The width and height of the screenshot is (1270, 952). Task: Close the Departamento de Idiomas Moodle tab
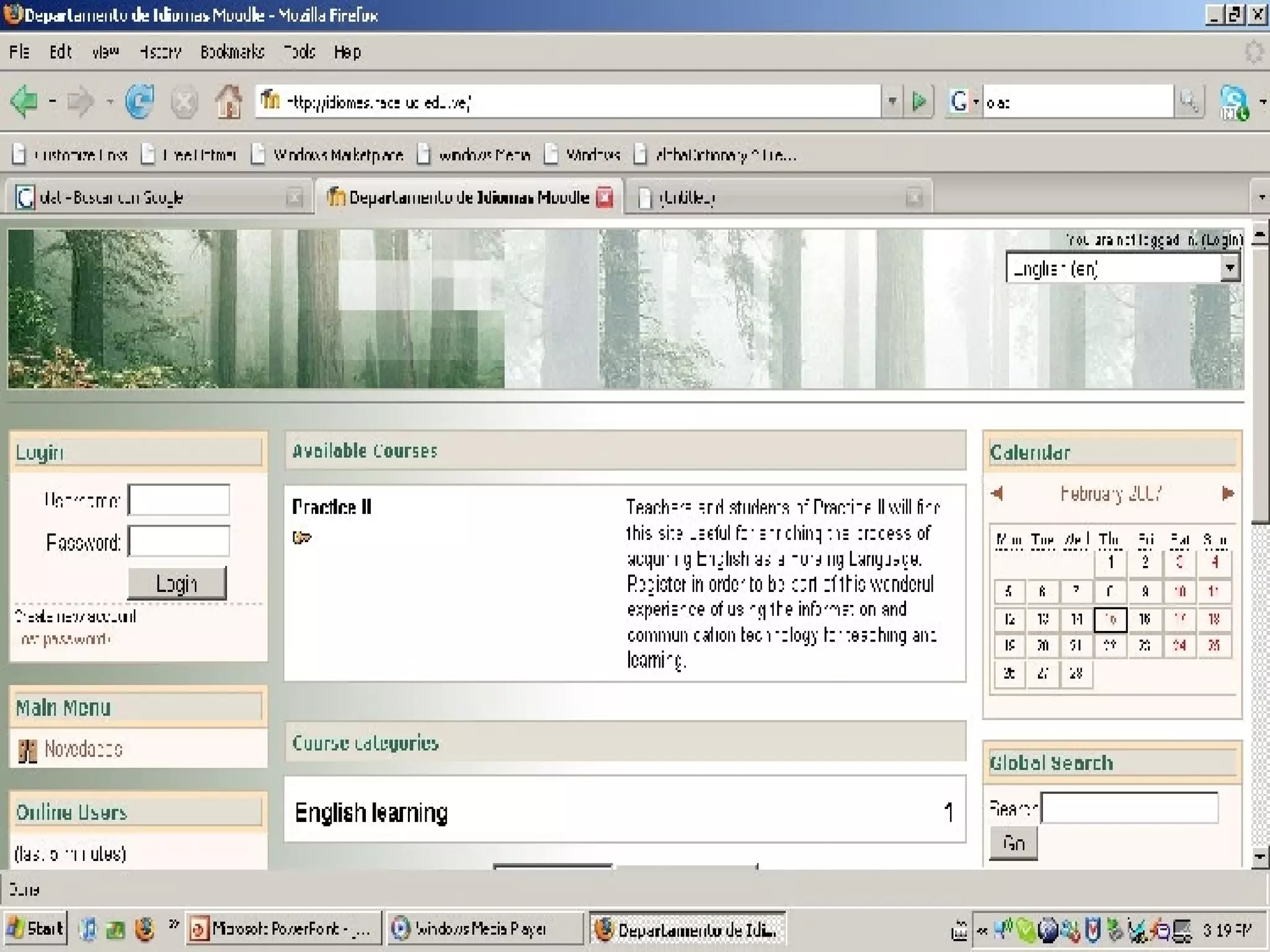(605, 198)
